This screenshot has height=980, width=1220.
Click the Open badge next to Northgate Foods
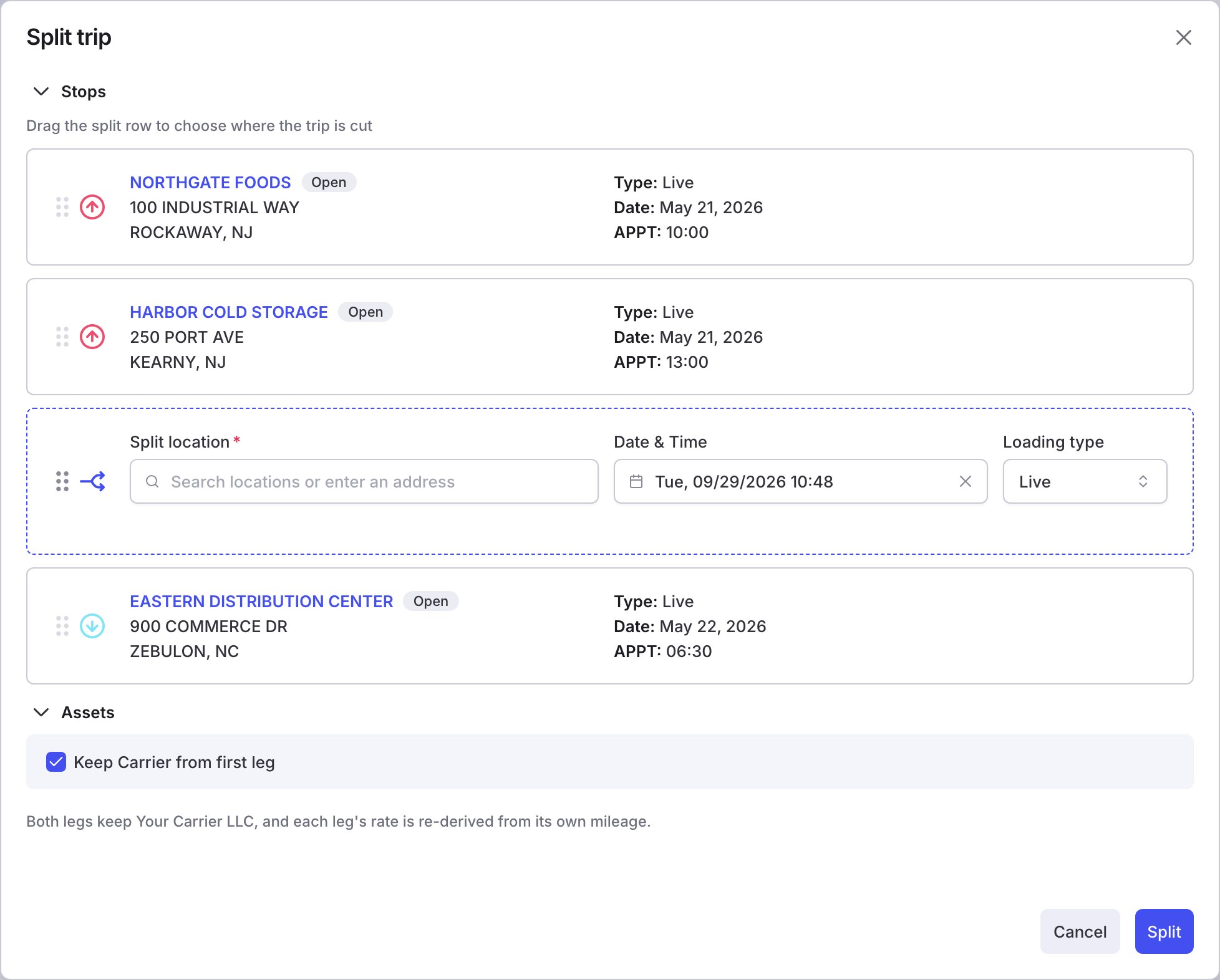pyautogui.click(x=329, y=182)
